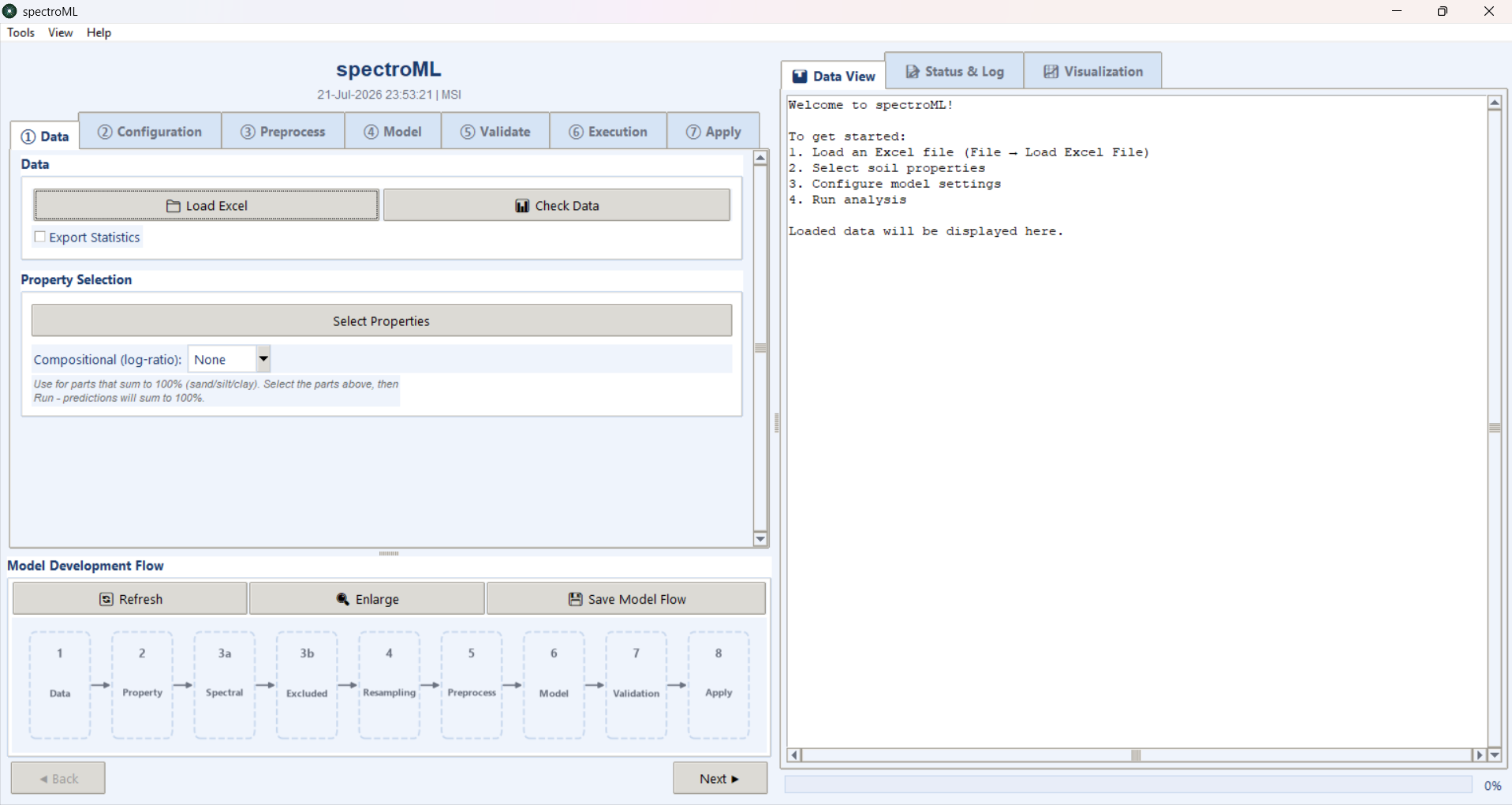Screen dimensions: 1512x805
Task: Click flow step 5 Preprocess box
Action: pos(472,685)
